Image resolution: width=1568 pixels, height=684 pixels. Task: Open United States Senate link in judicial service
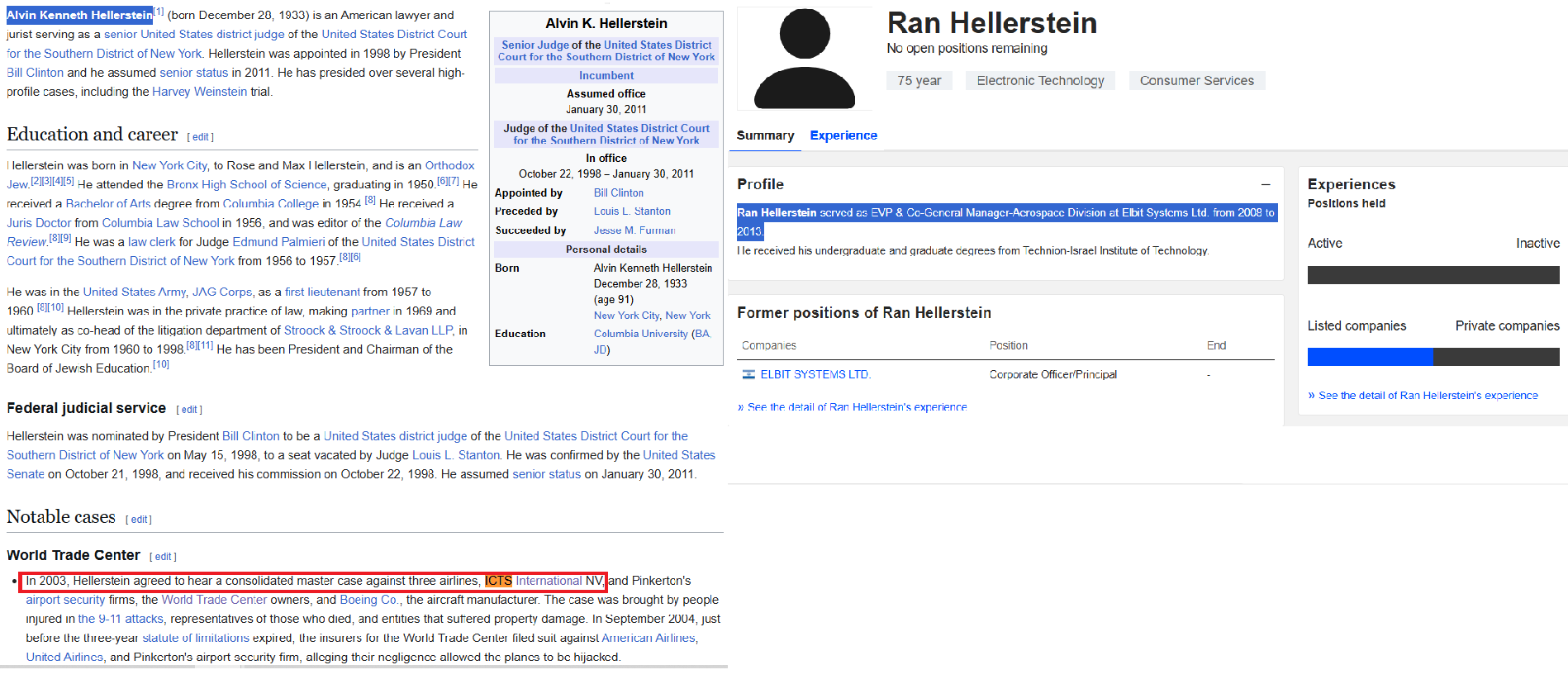click(x=360, y=464)
